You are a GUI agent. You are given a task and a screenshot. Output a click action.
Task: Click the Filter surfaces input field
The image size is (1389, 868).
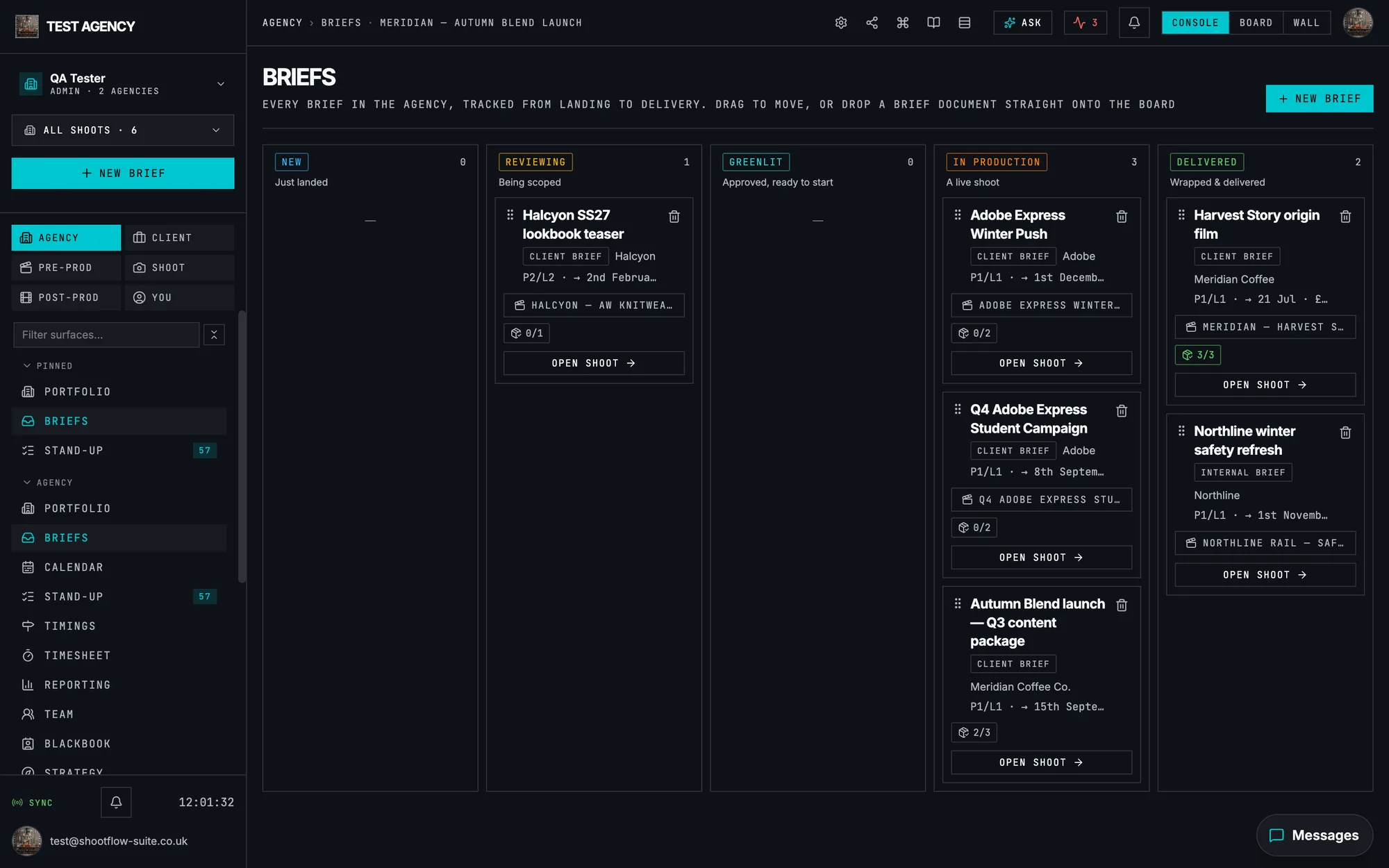[x=106, y=335]
